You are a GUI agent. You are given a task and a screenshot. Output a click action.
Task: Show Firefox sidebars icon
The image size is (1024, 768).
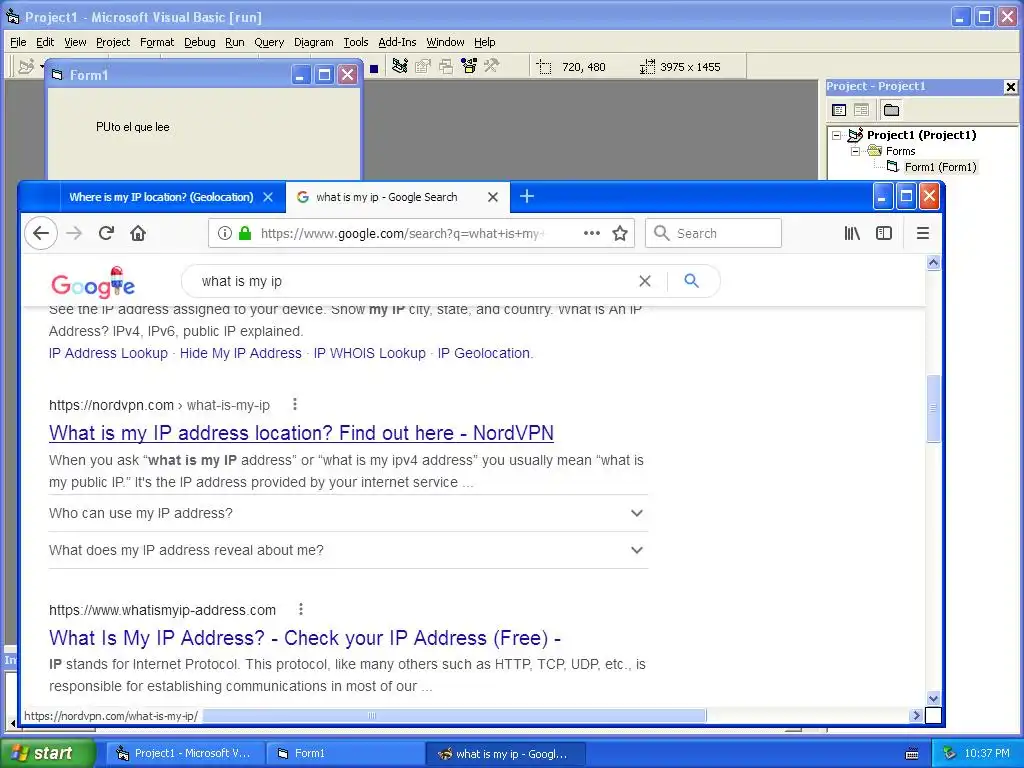coord(884,233)
